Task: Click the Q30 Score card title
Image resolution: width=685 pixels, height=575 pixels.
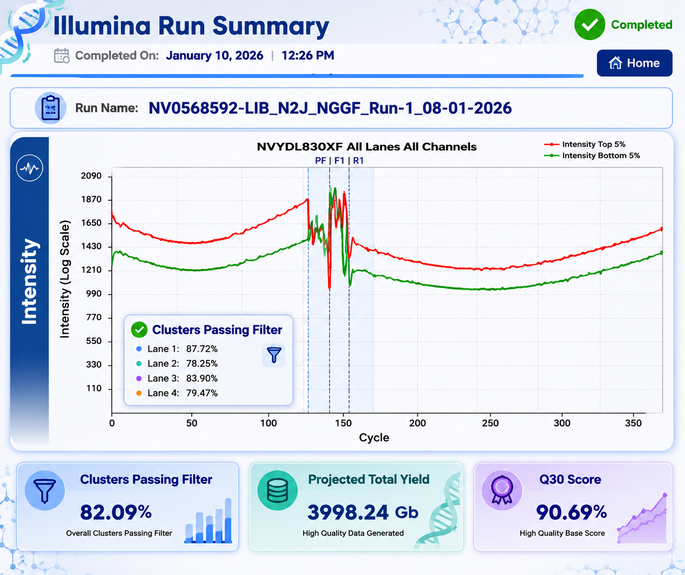Action: pyautogui.click(x=570, y=479)
